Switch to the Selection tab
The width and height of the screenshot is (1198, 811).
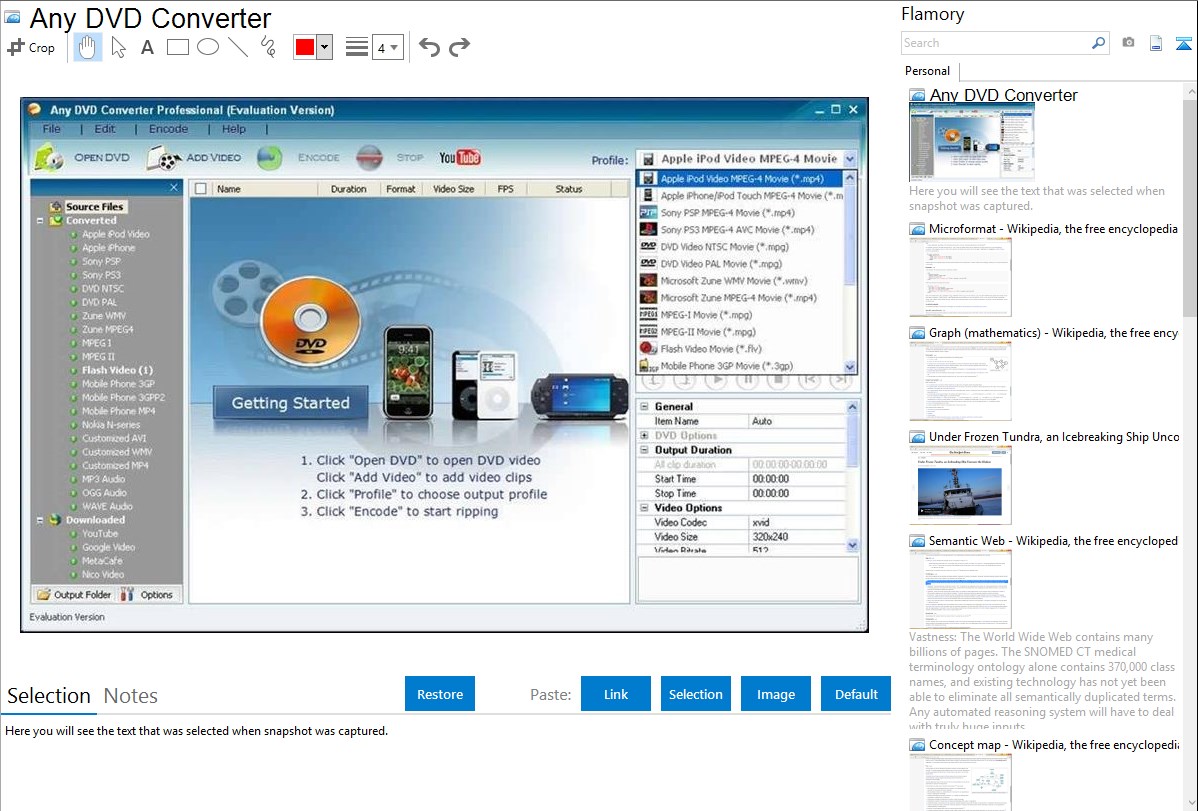click(x=49, y=696)
